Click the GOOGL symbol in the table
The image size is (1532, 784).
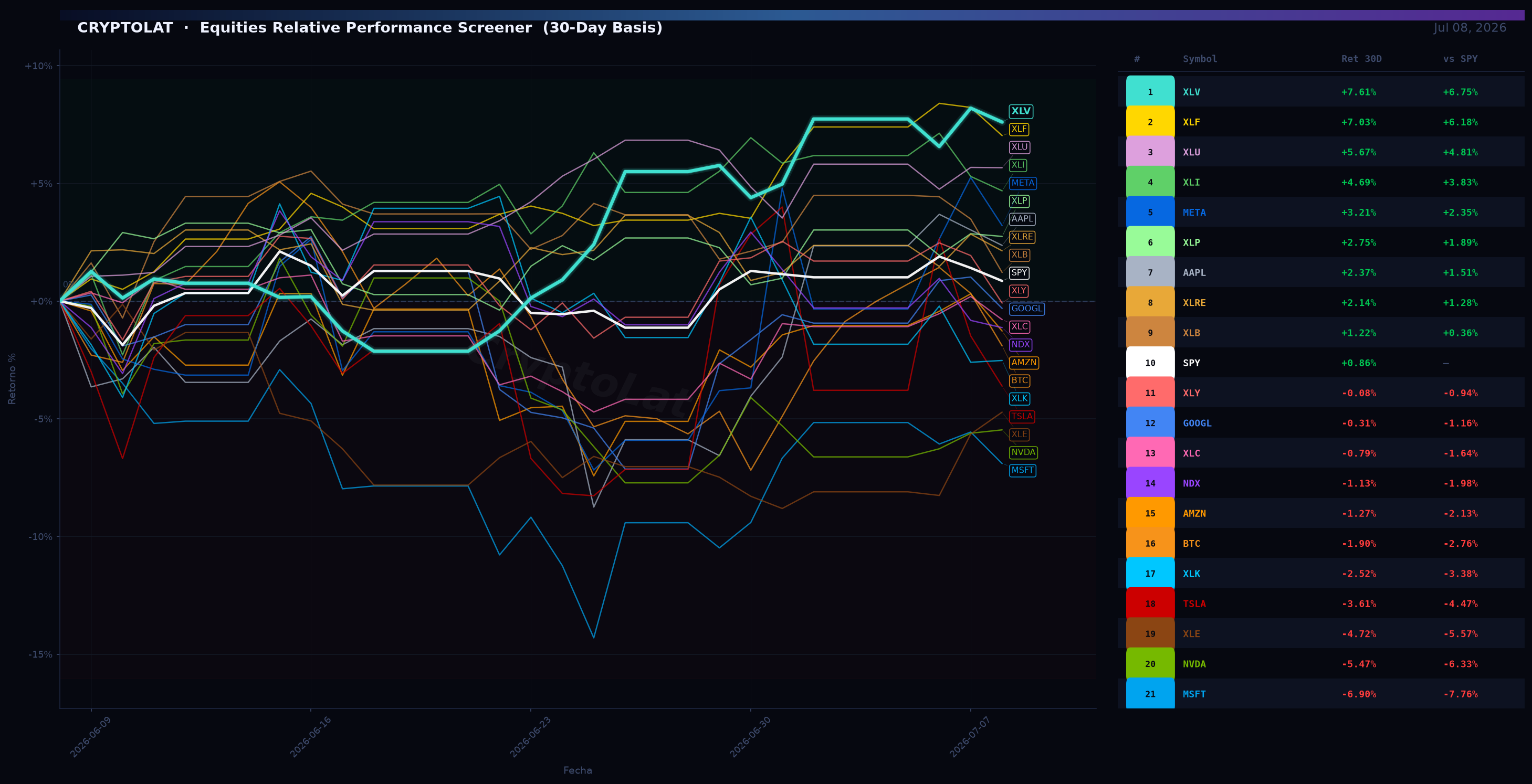point(1197,423)
